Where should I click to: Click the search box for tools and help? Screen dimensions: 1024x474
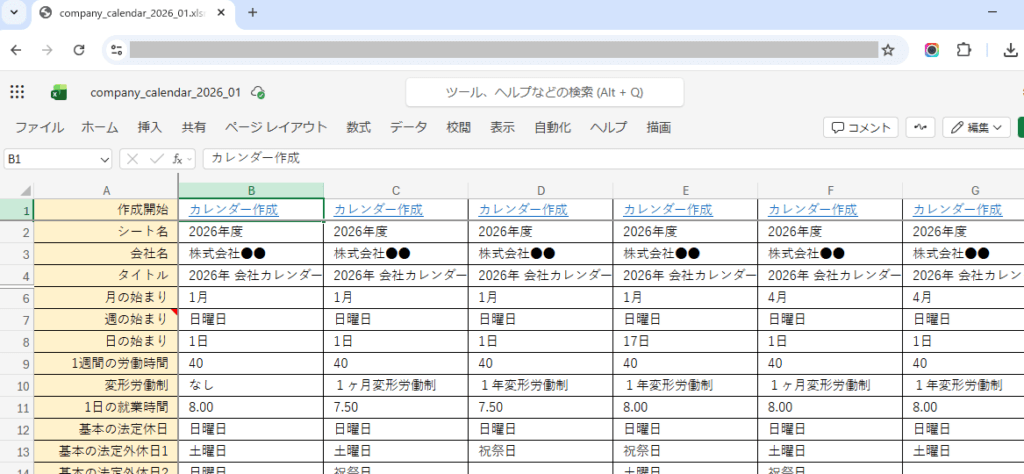click(x=544, y=92)
